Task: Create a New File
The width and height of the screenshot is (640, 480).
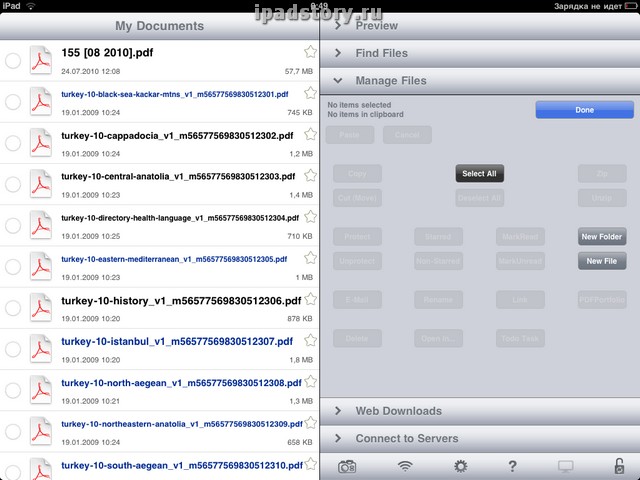Action: point(602,261)
